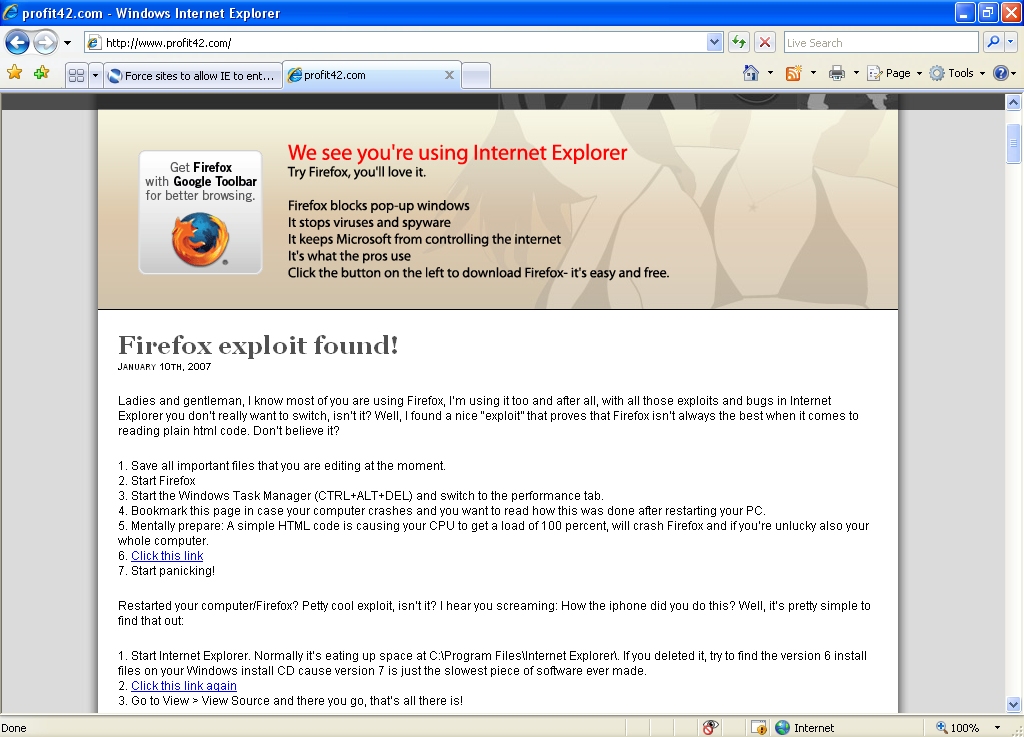Expand the address bar URL history dropdown
Image resolution: width=1024 pixels, height=737 pixels.
714,43
